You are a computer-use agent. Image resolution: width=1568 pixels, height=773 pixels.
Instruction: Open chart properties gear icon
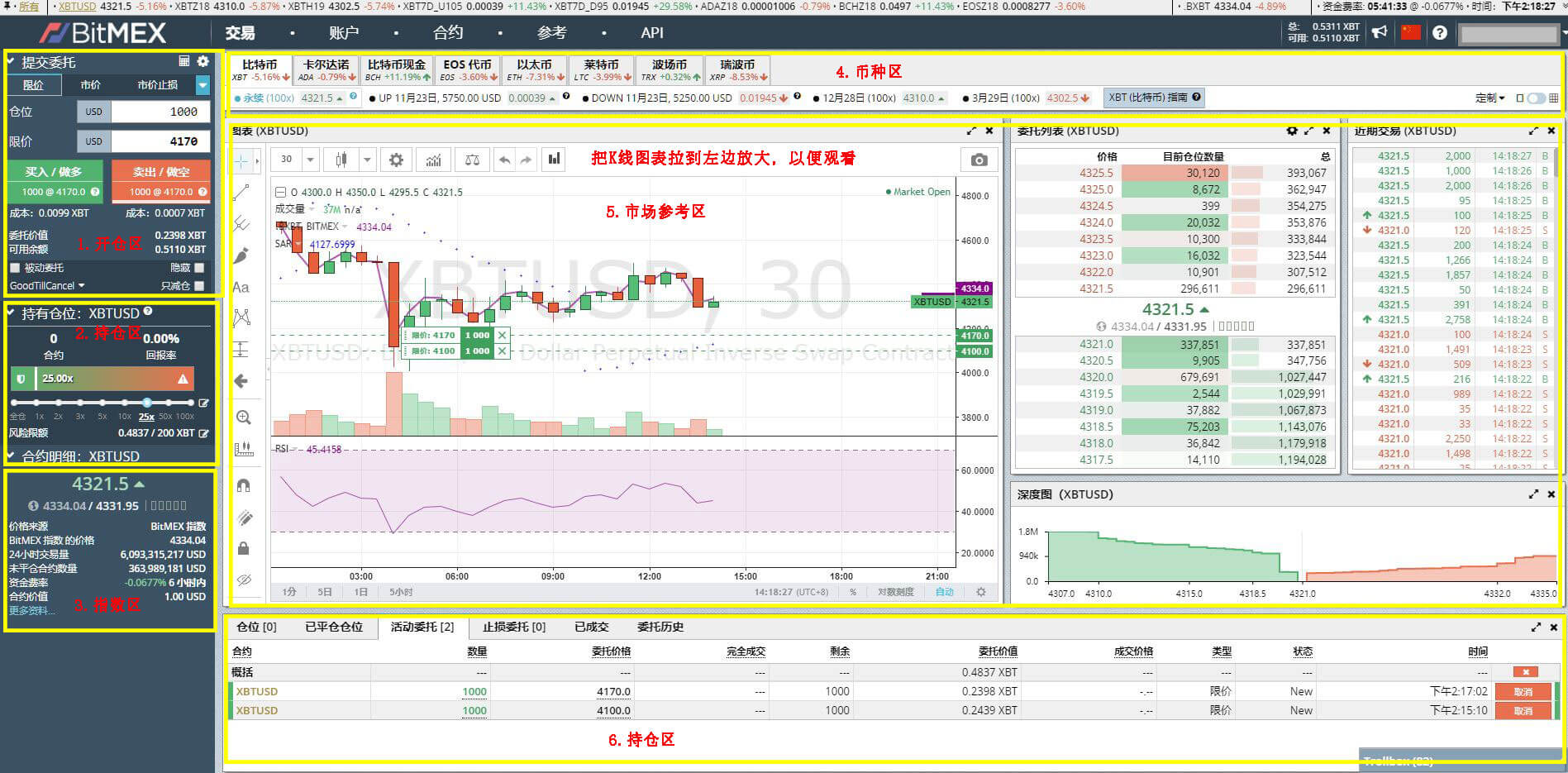pyautogui.click(x=397, y=160)
